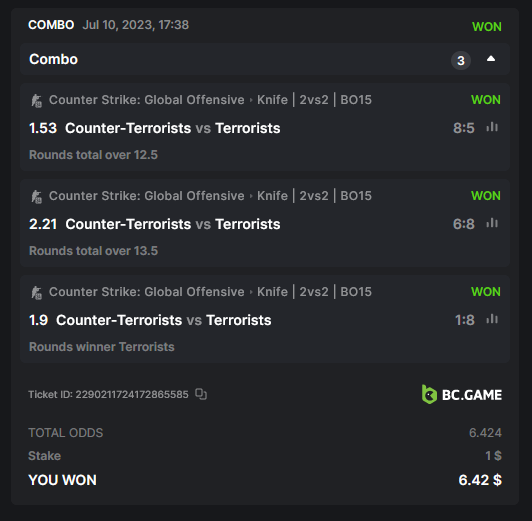The image size is (532, 521).
Task: Copy the Ticket ID to clipboard
Action: [x=201, y=394]
